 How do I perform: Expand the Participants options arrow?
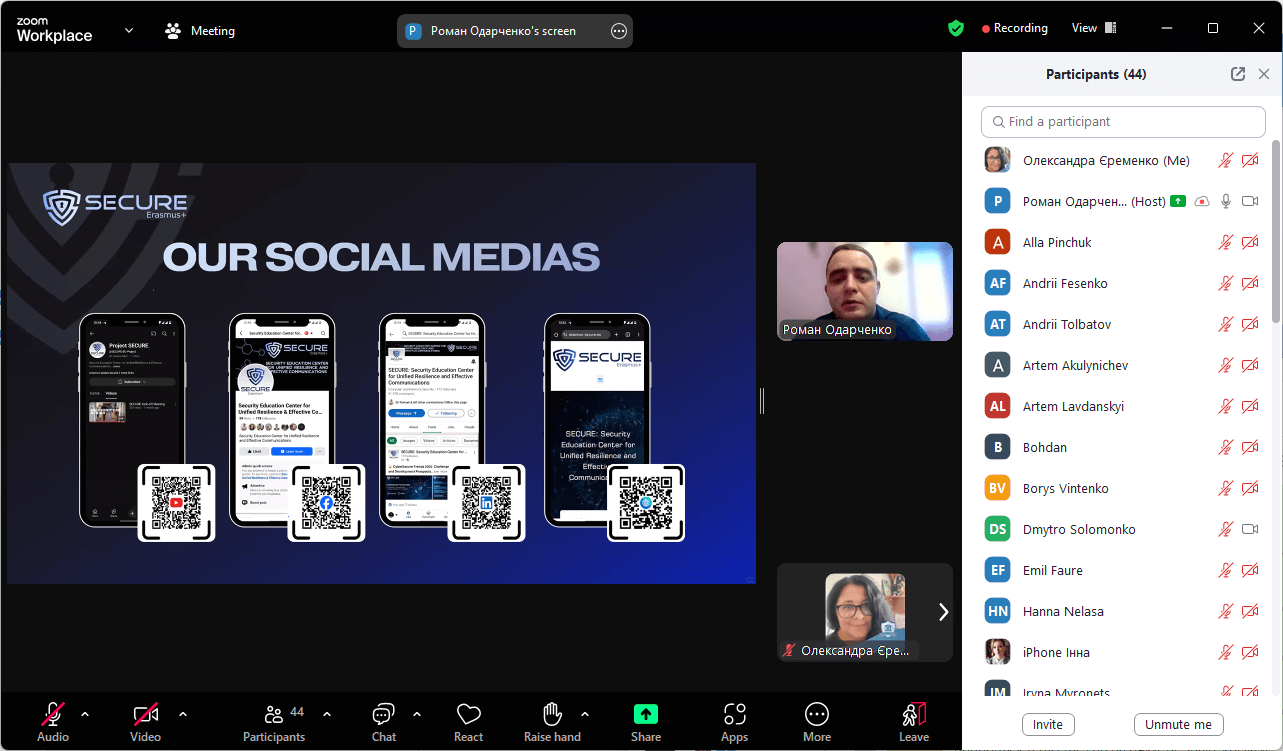(326, 714)
